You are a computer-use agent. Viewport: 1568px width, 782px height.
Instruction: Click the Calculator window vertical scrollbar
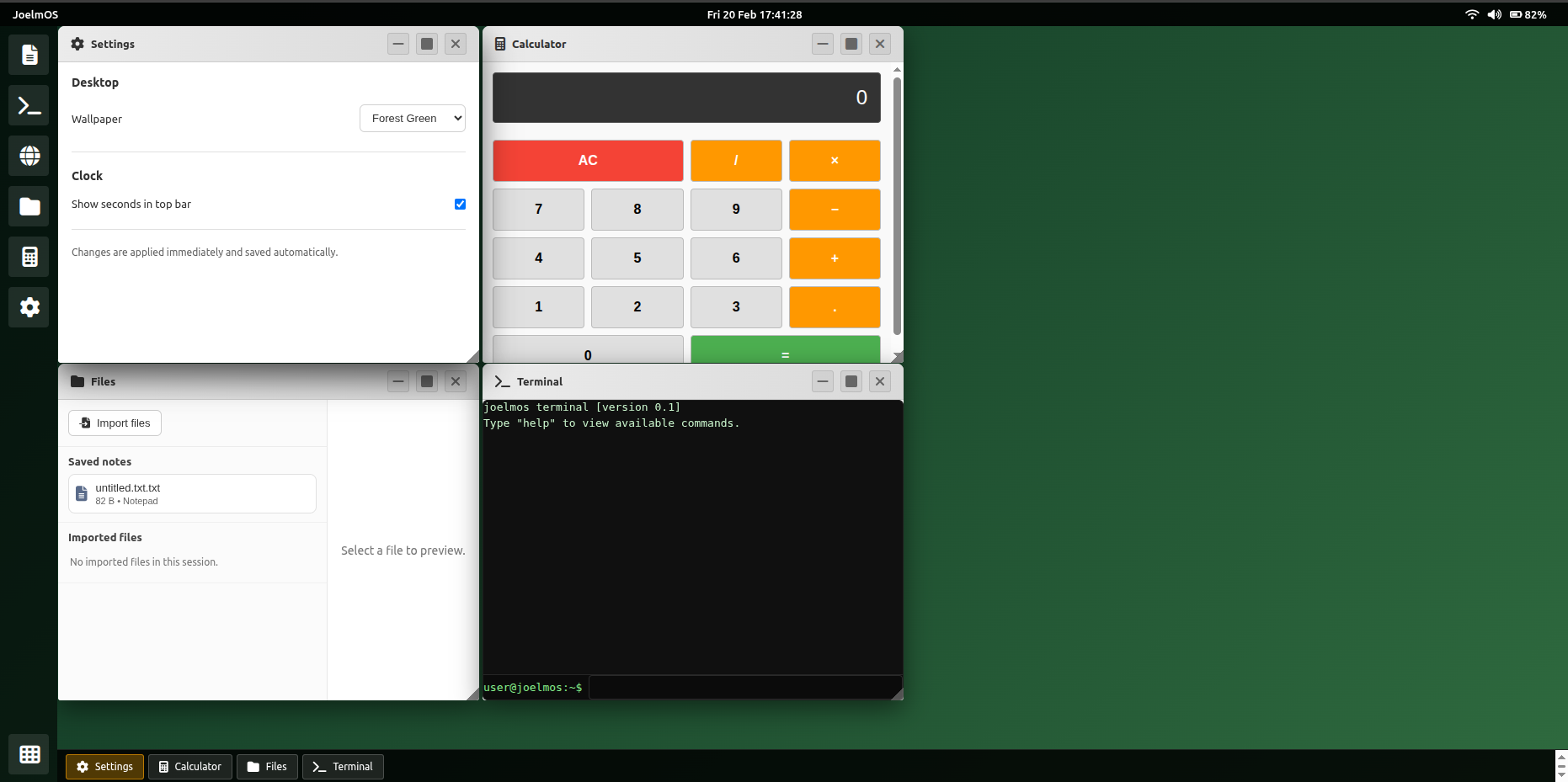(897, 206)
